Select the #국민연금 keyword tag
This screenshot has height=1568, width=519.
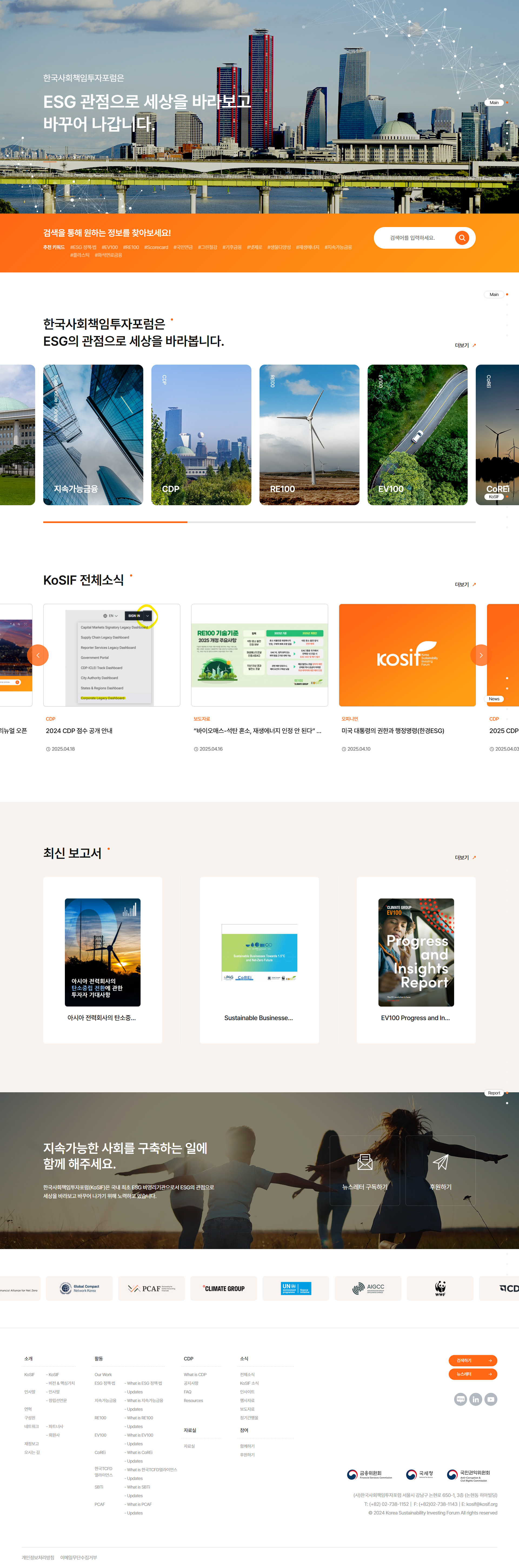(183, 247)
